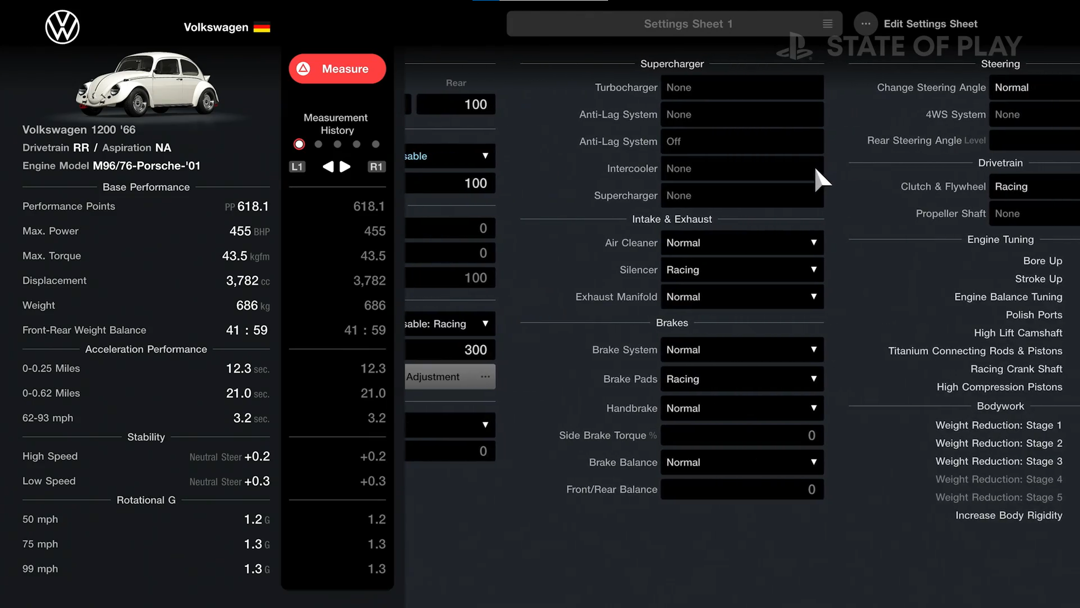Click the L1 shoulder button icon
Screen dimensions: 1080x608
pyautogui.click(x=297, y=167)
